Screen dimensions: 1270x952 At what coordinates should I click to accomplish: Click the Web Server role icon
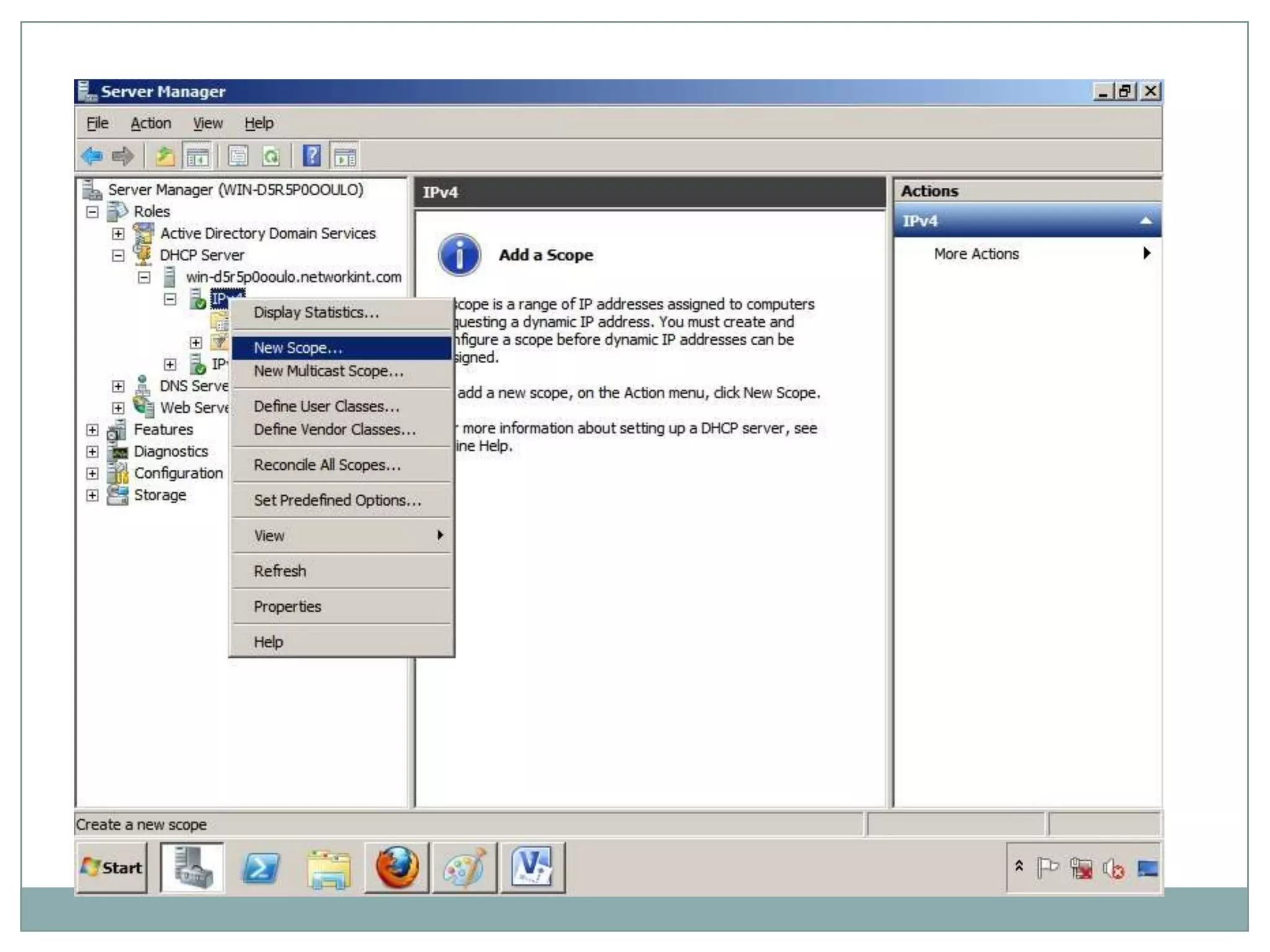143,407
